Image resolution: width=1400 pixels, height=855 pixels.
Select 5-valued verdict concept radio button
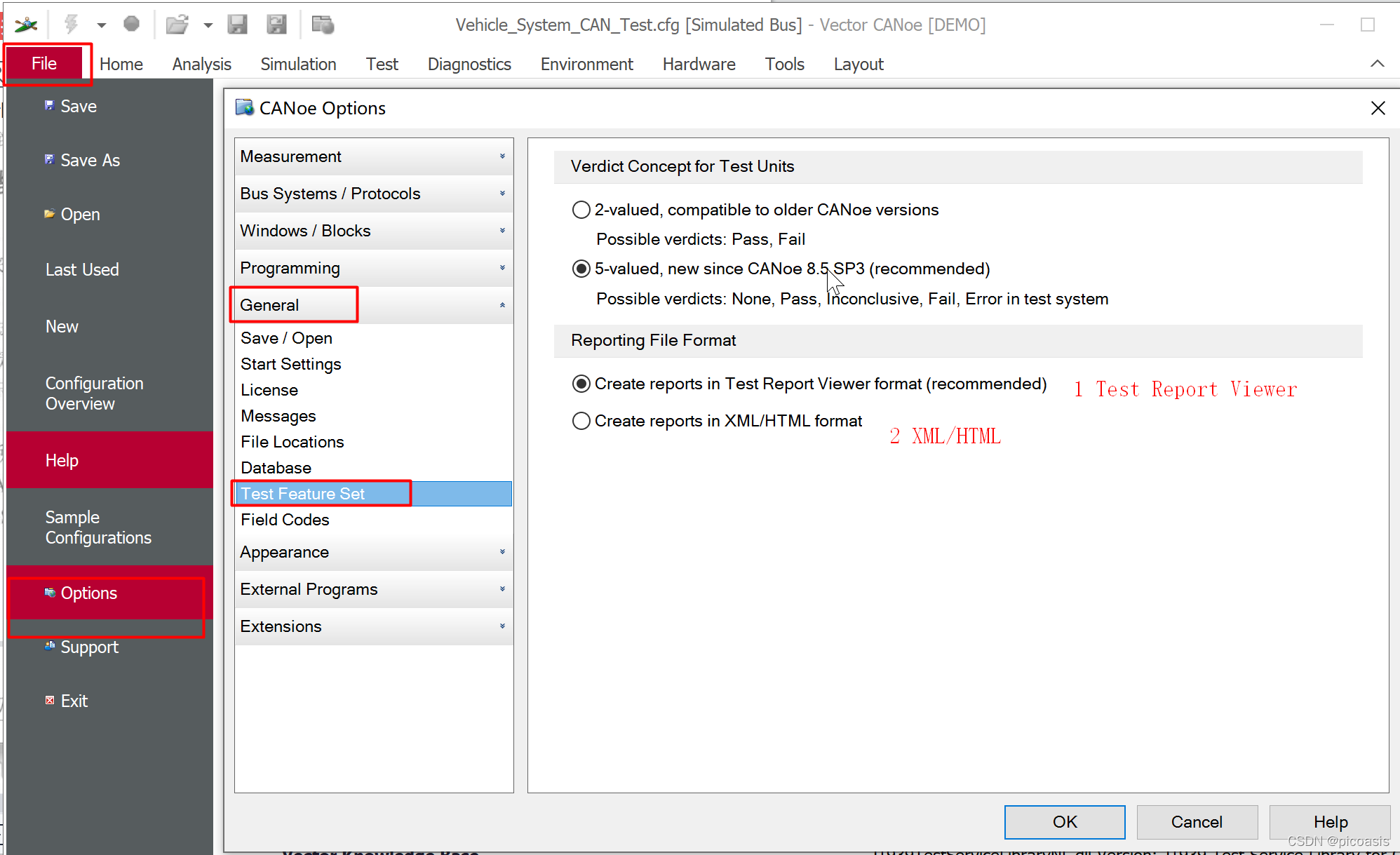click(581, 269)
